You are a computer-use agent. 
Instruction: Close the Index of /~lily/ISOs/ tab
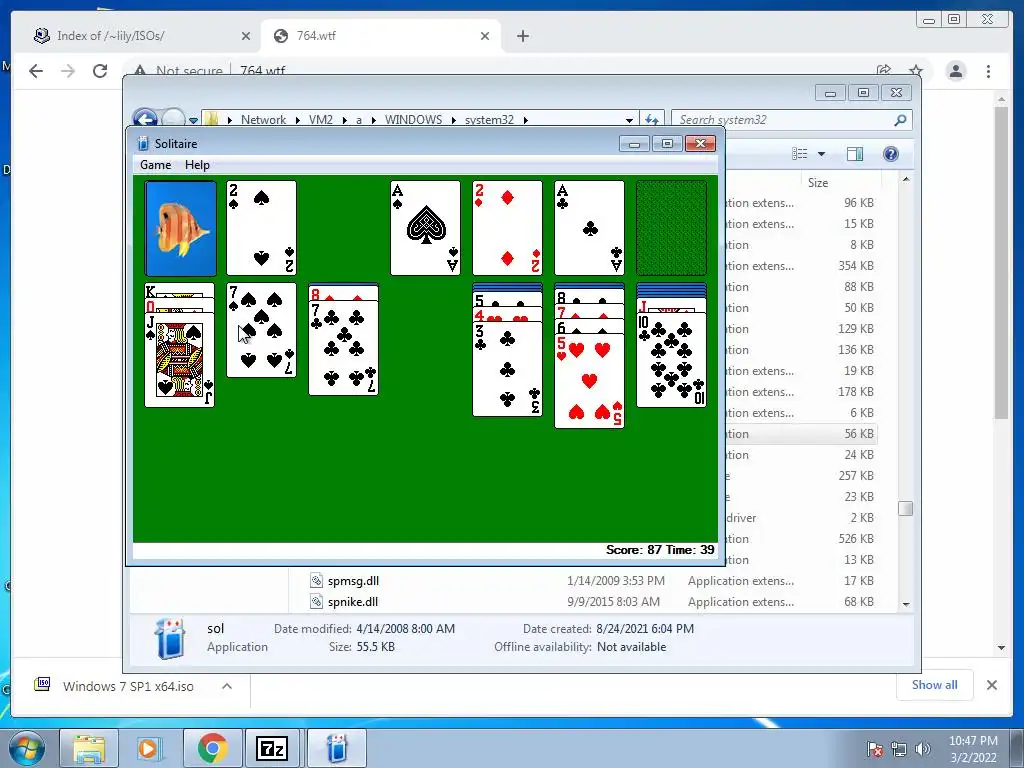tap(246, 36)
